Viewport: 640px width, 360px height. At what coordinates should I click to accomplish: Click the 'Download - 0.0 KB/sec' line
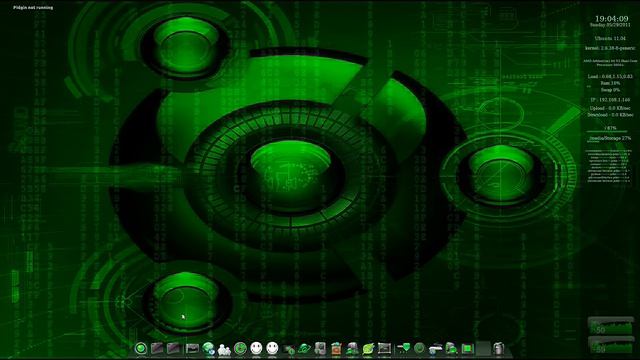pyautogui.click(x=610, y=115)
